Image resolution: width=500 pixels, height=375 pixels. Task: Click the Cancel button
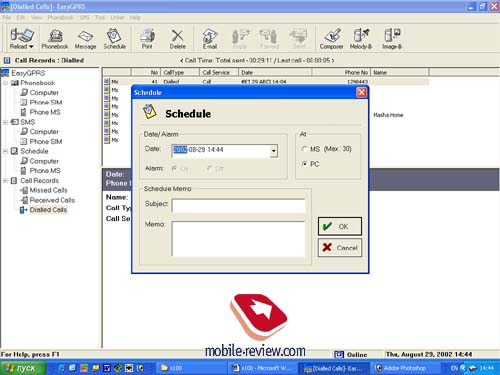340,247
